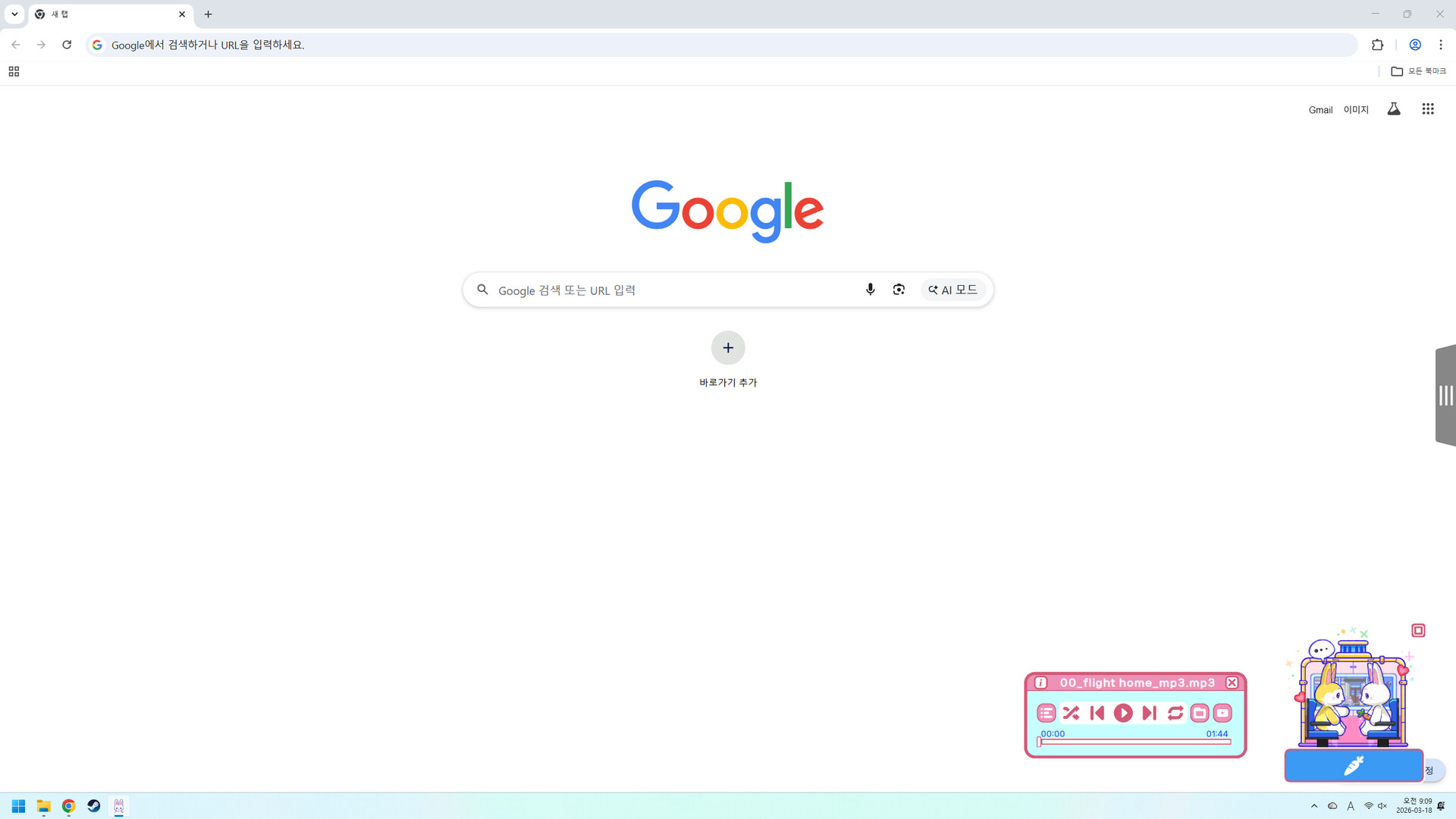Toggle shuffle in the music player
Screen dimensions: 1456x819
(1071, 713)
